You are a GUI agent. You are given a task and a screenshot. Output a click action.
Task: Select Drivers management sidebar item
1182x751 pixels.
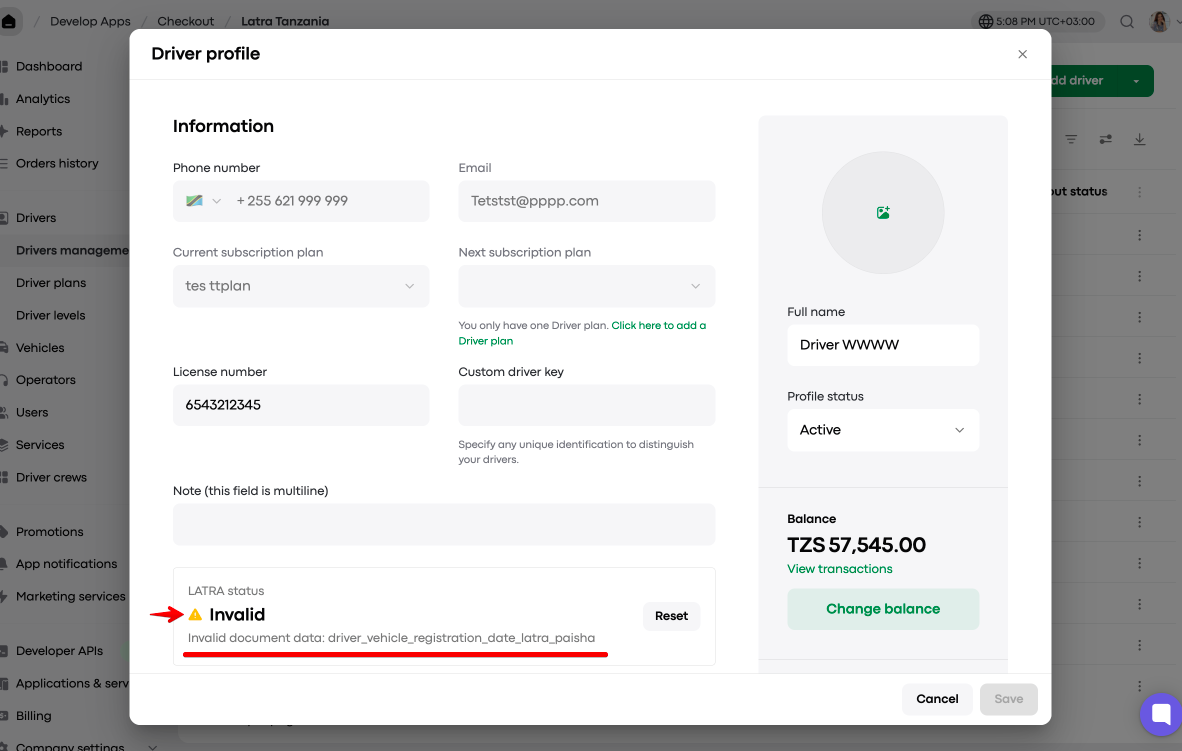72,250
